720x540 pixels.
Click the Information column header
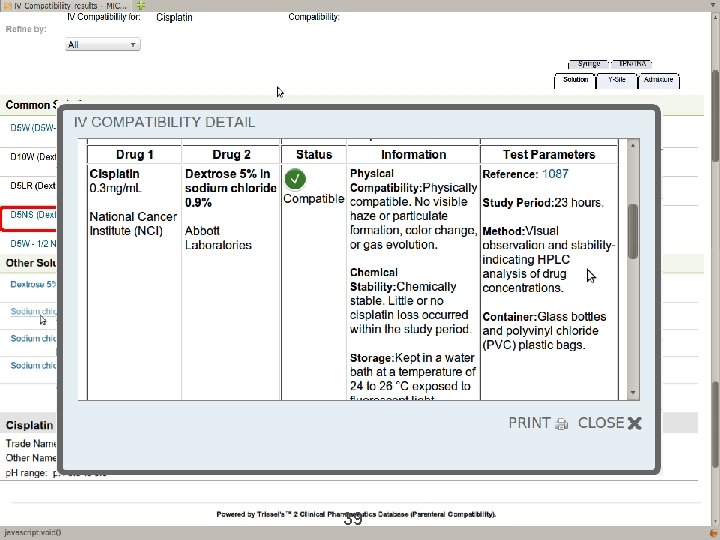coord(413,155)
